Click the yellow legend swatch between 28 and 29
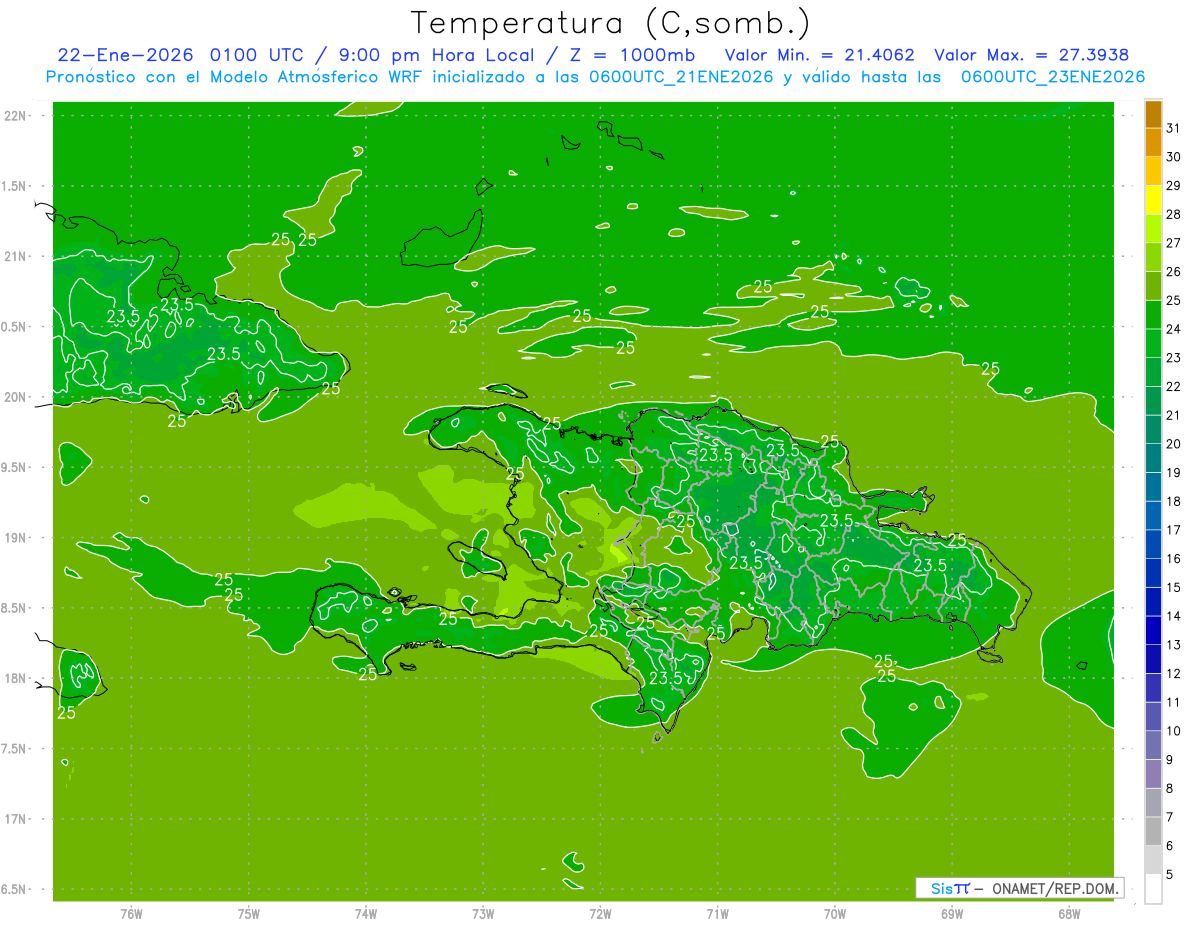Screen dimensions: 1200x927 1153,200
